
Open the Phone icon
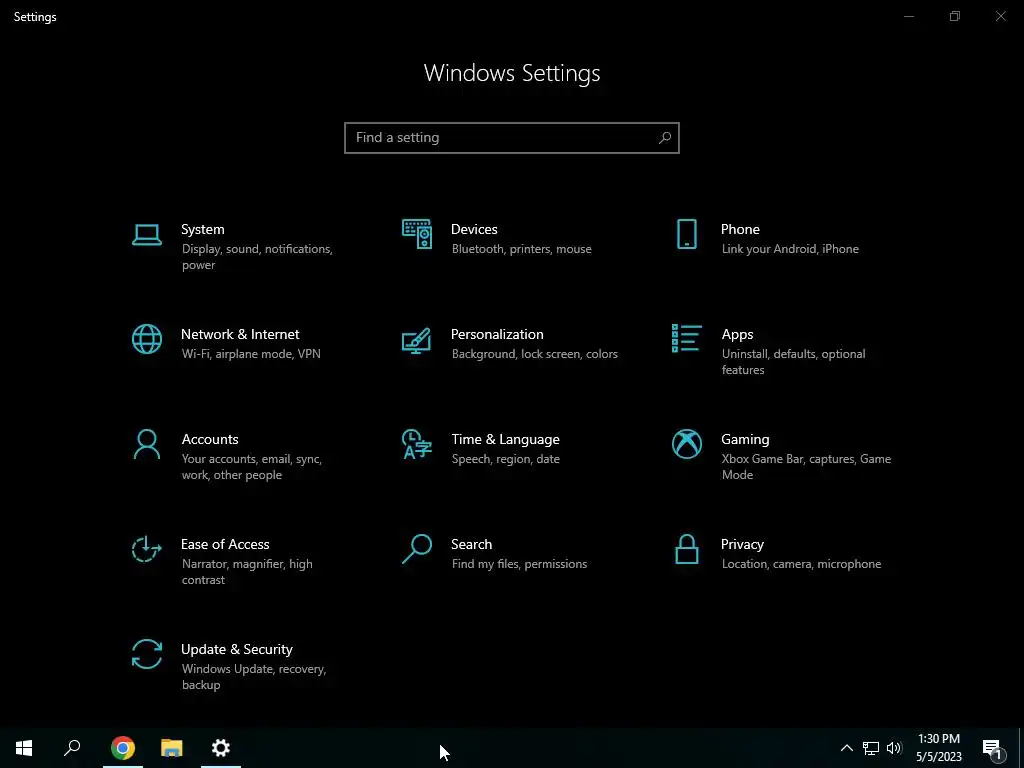tap(686, 234)
